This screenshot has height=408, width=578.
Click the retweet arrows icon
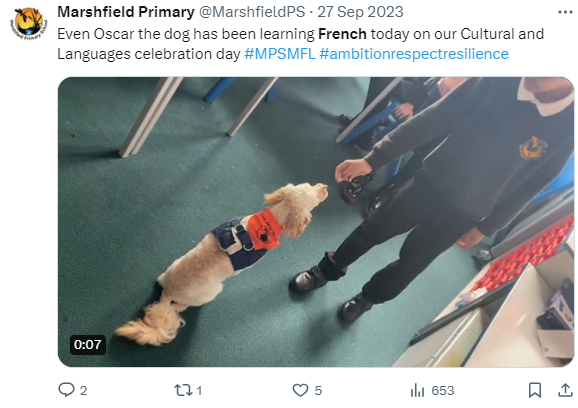coord(183,390)
